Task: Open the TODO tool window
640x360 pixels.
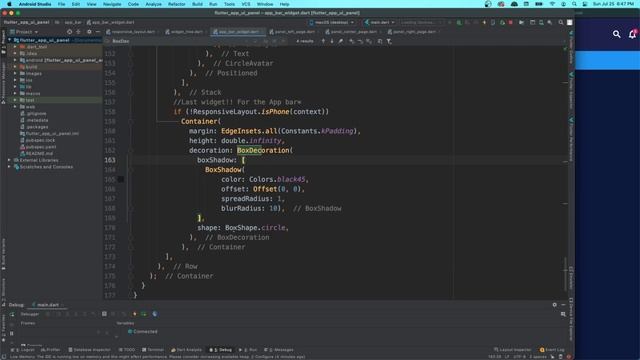Action: click(127, 350)
